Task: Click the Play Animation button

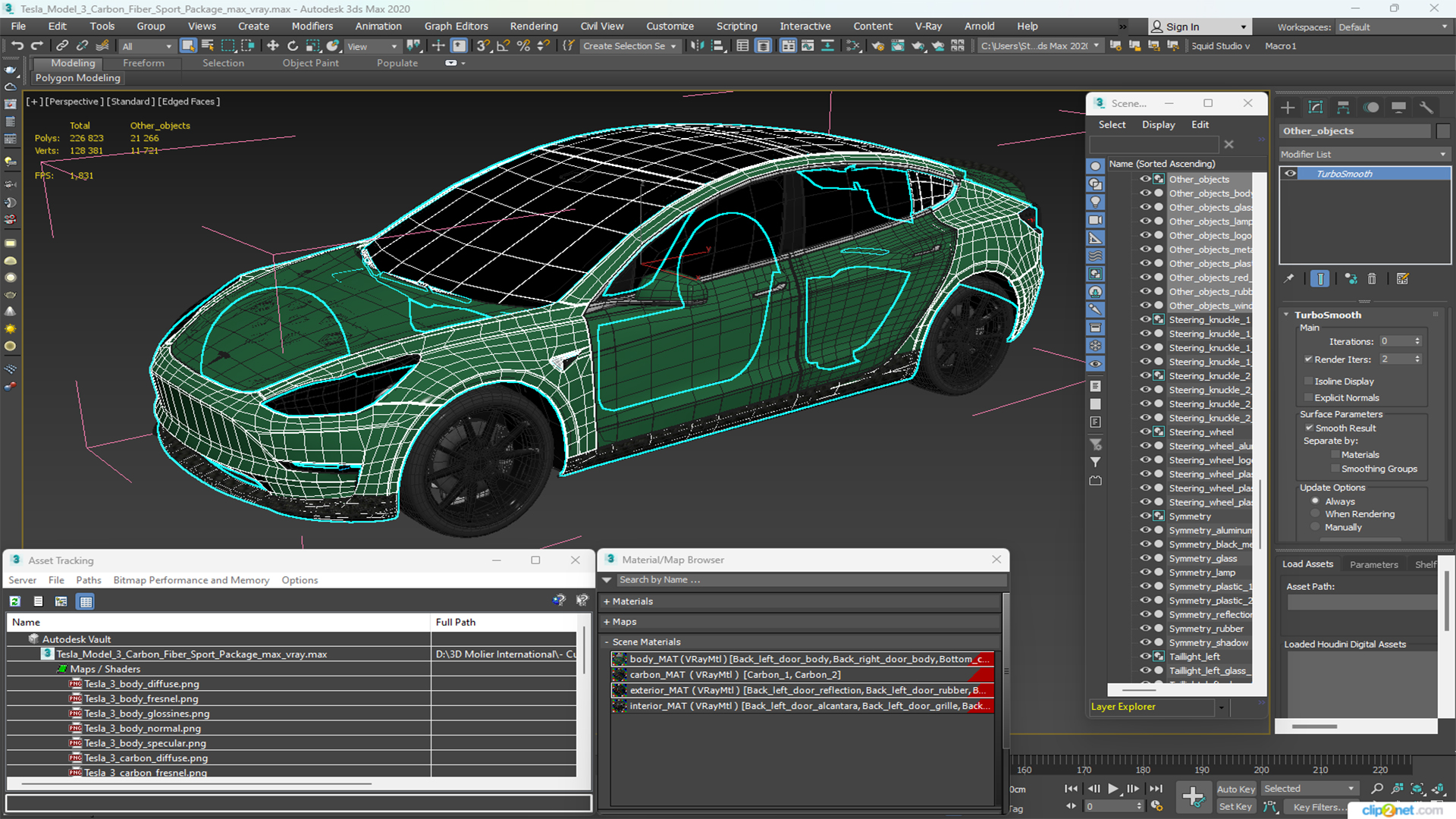Action: click(1112, 789)
